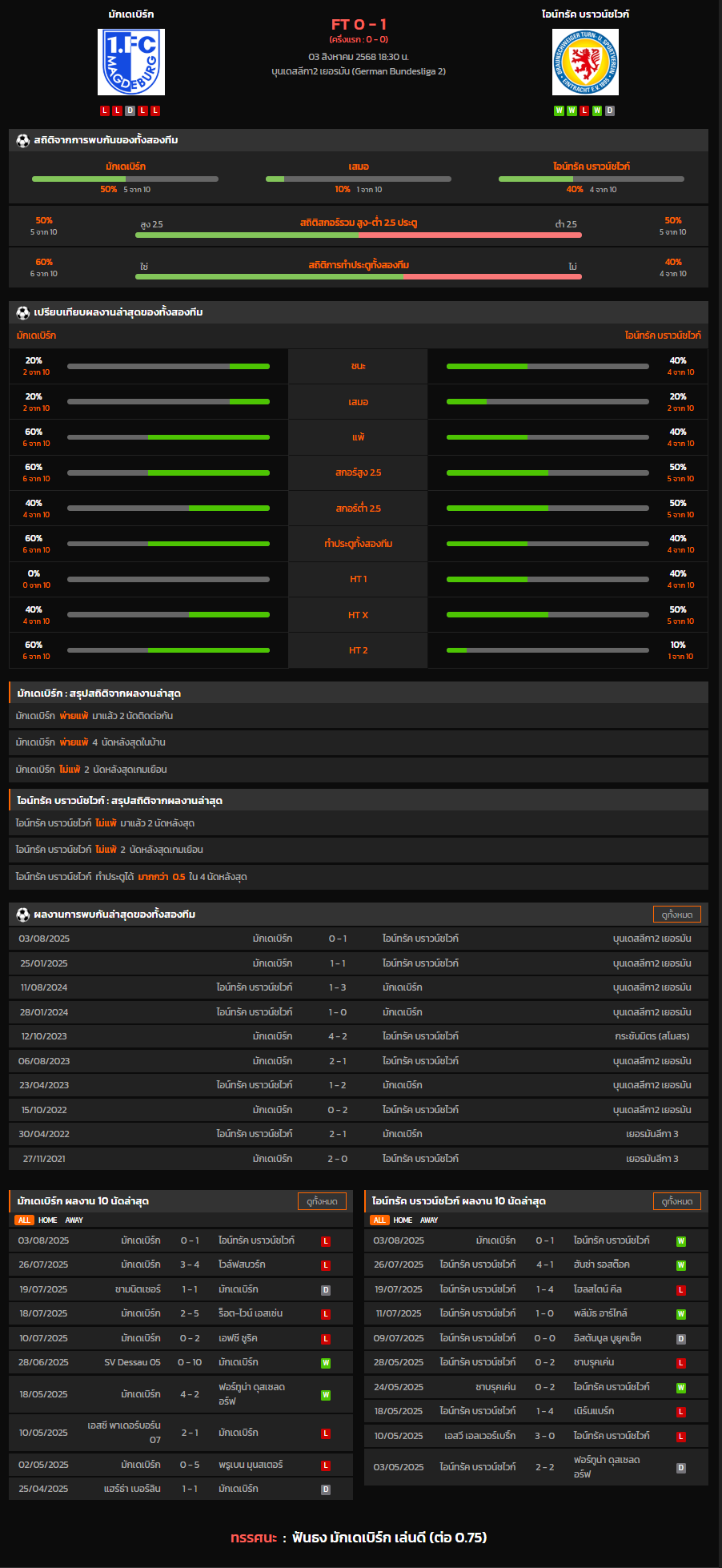Screen dimensions: 722x1568
Task: Click the over/under 2.5 goals combined bar
Action: (x=359, y=235)
